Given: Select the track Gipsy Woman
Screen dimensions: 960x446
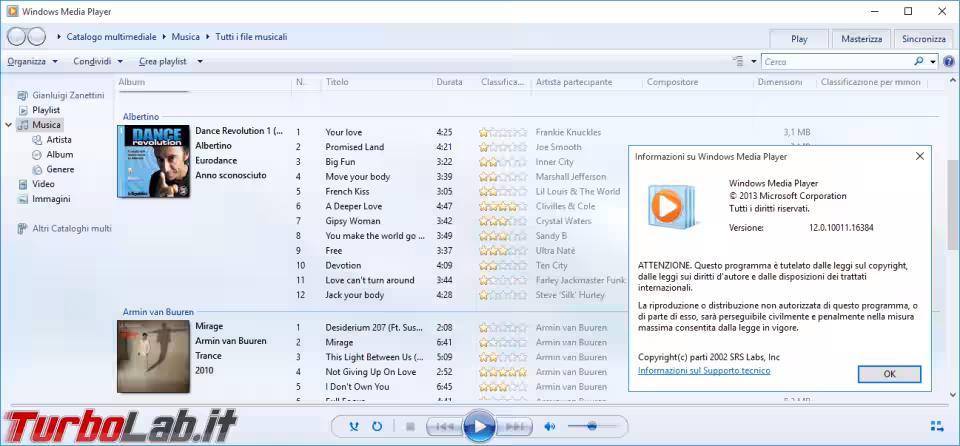Looking at the screenshot, I should (353, 221).
